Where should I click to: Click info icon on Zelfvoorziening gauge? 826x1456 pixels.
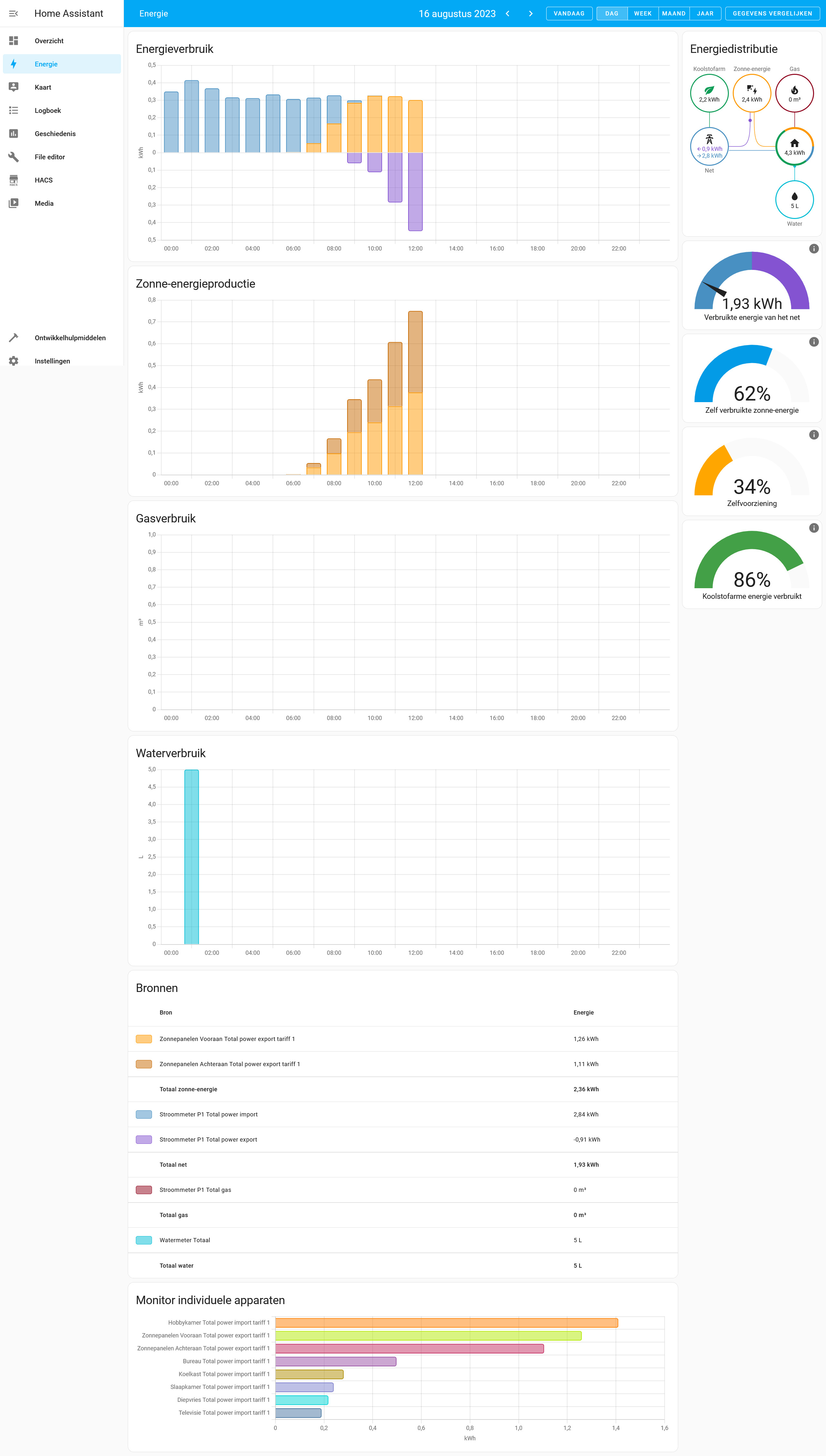pos(813,435)
